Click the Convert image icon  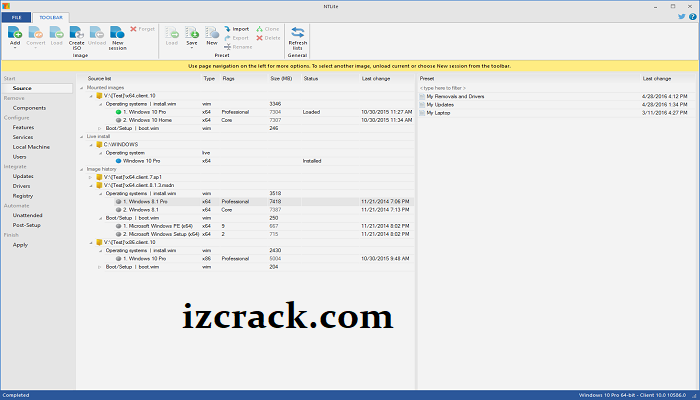tap(35, 33)
